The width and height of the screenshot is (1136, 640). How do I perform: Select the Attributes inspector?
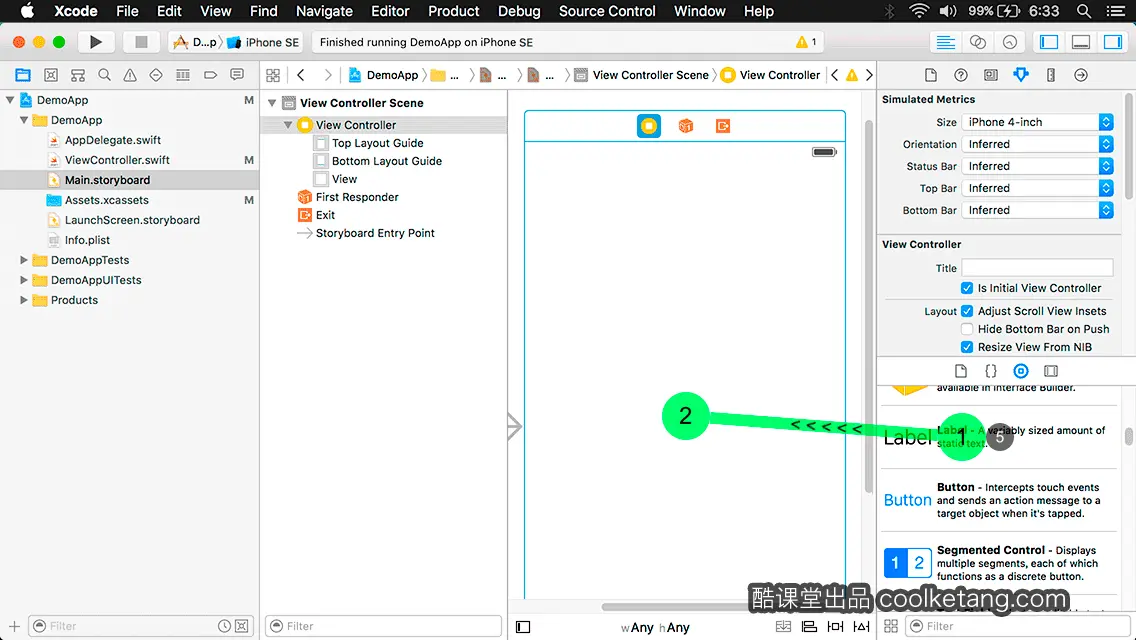pos(1021,75)
